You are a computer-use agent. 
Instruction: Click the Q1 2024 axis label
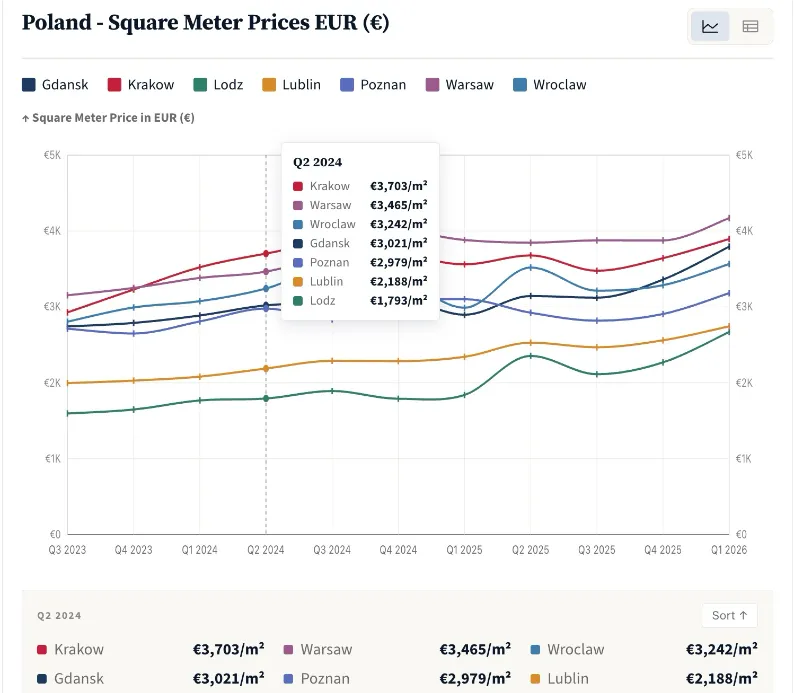(200, 550)
